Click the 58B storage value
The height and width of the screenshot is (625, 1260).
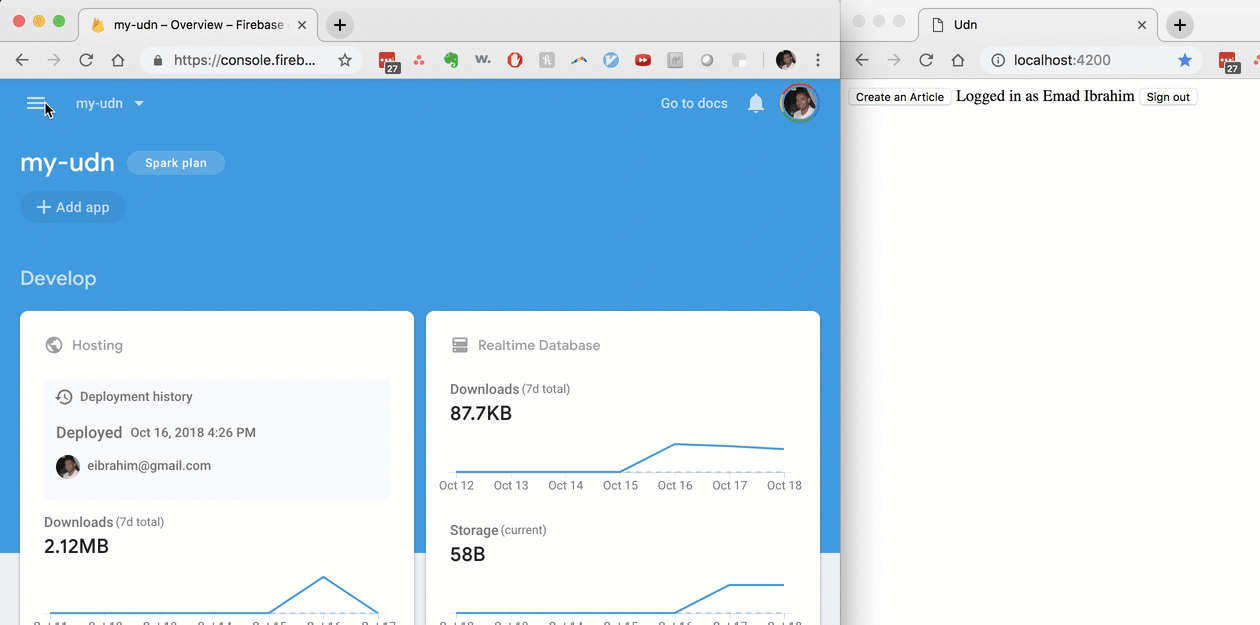point(467,554)
